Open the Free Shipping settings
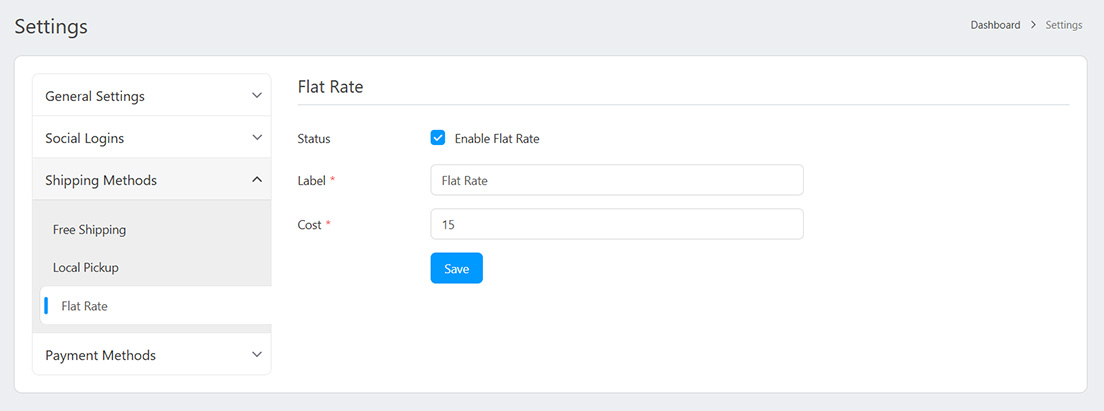Screen dimensions: 1104x411 click(90, 230)
